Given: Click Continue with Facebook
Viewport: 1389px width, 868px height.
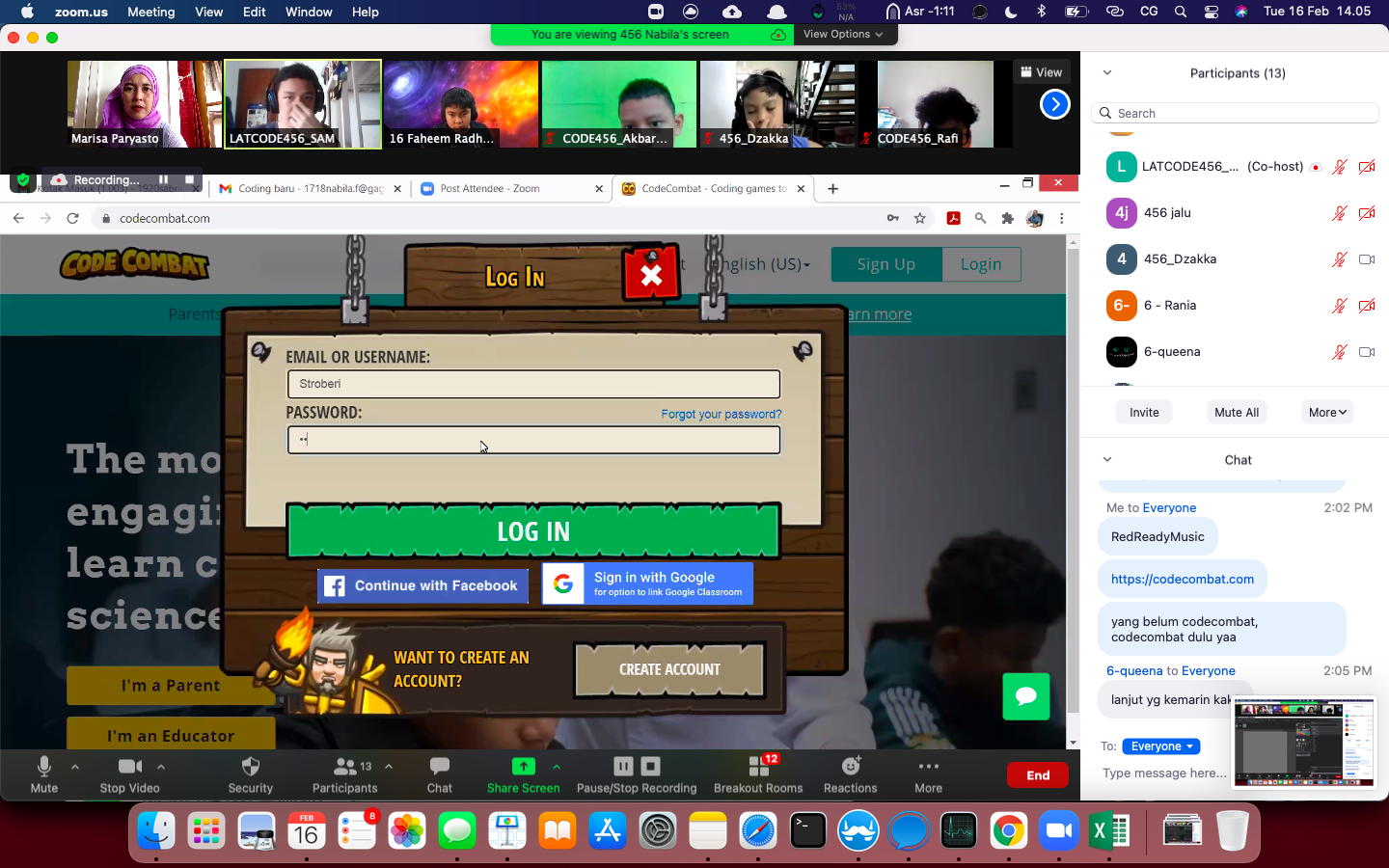Looking at the screenshot, I should tap(423, 585).
